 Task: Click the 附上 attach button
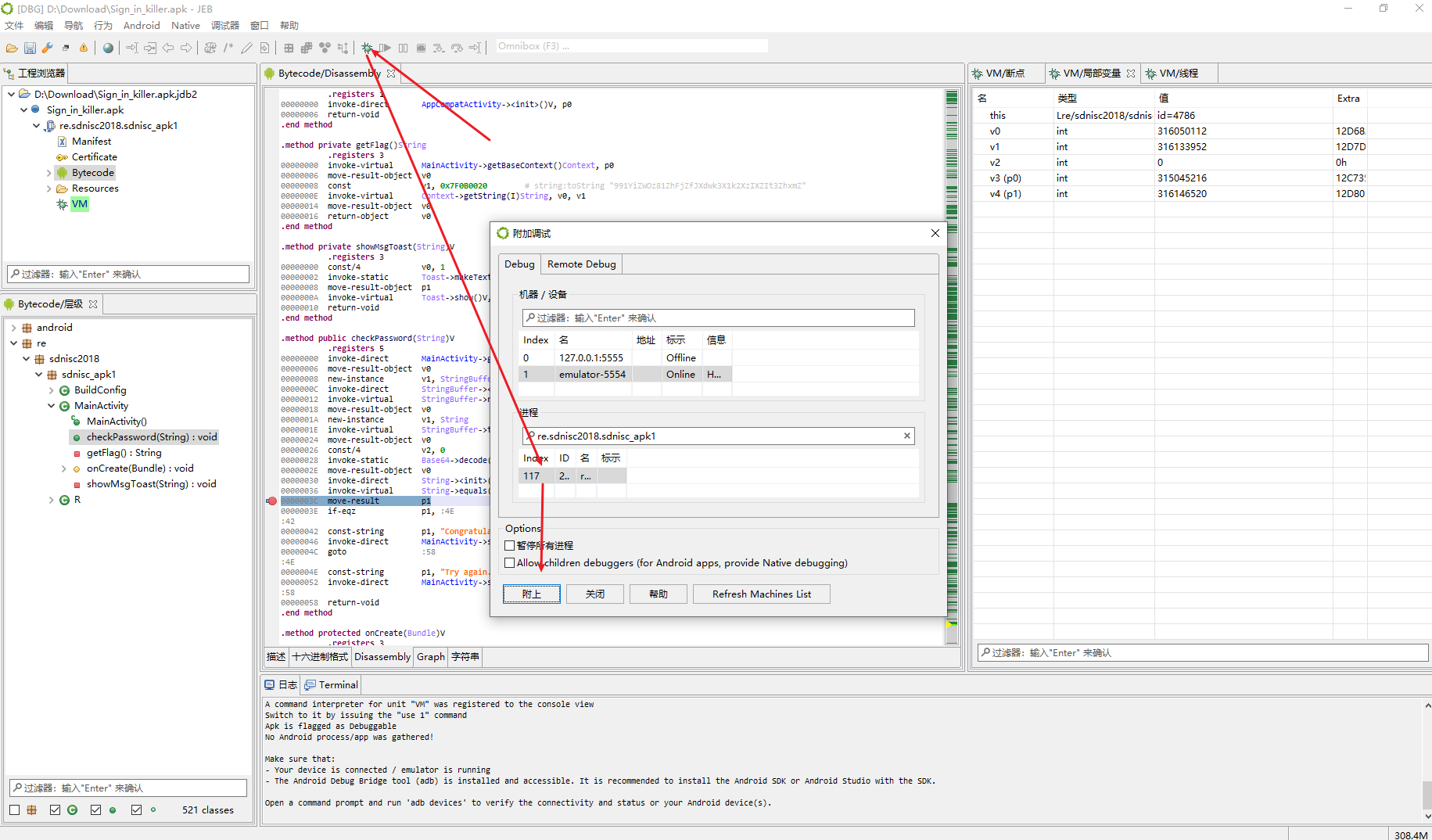(x=531, y=594)
